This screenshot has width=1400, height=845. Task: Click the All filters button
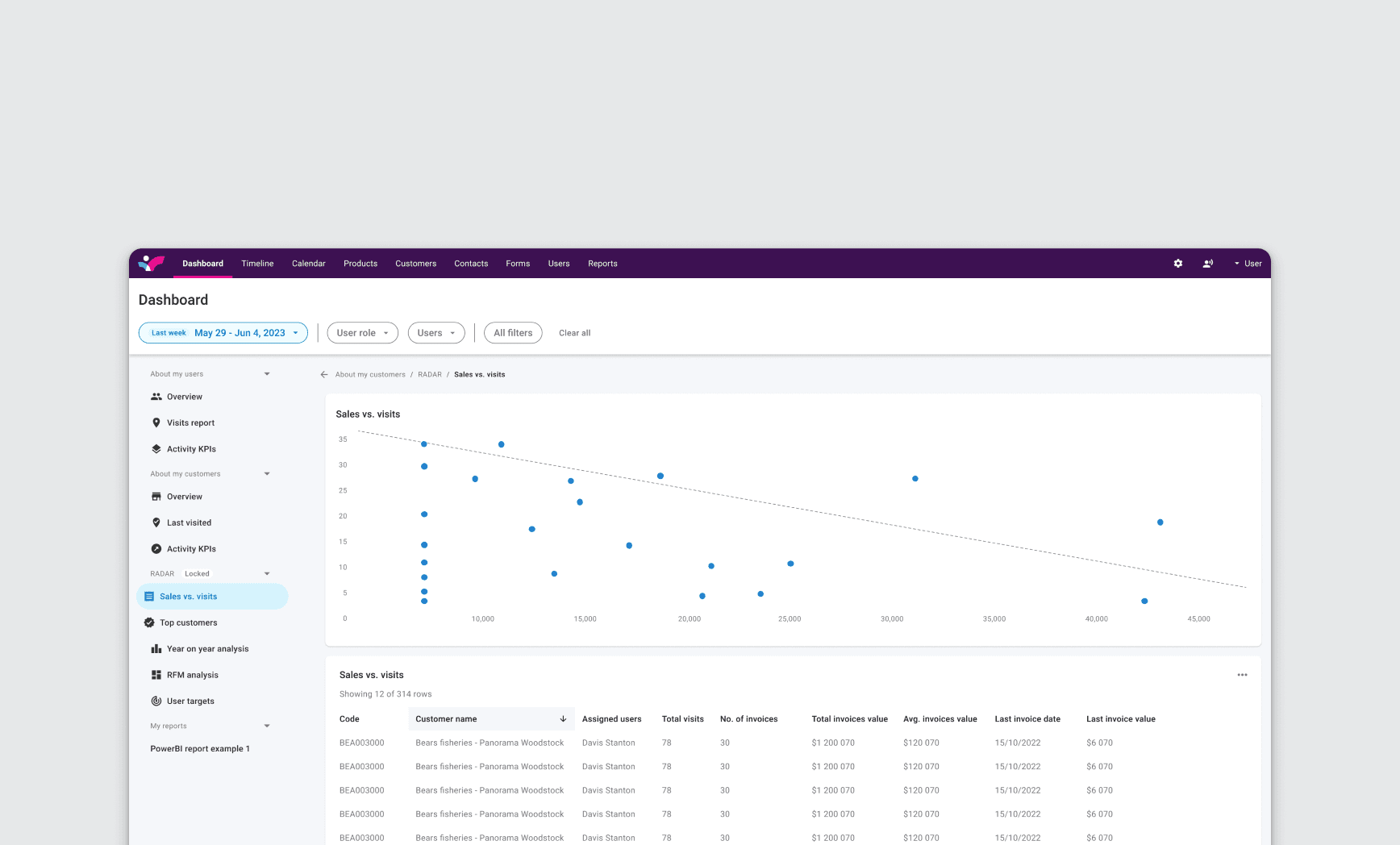(513, 333)
